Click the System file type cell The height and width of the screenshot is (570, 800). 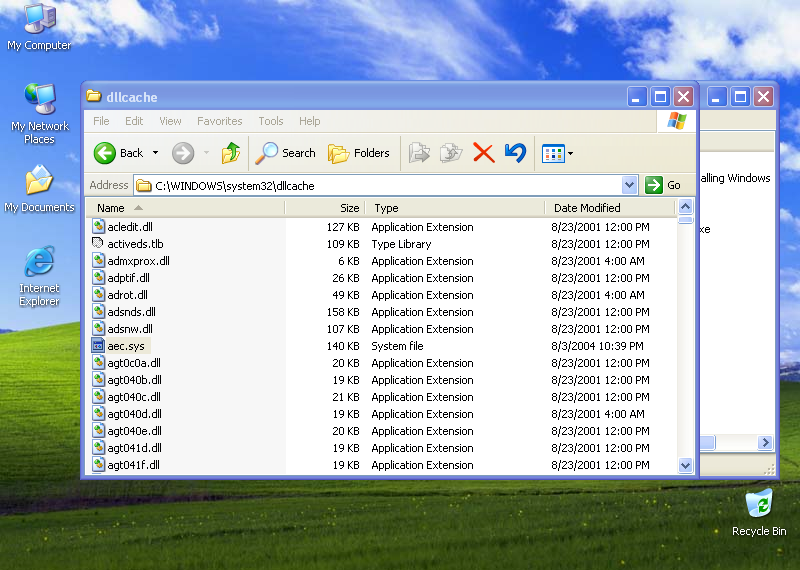[397, 346]
